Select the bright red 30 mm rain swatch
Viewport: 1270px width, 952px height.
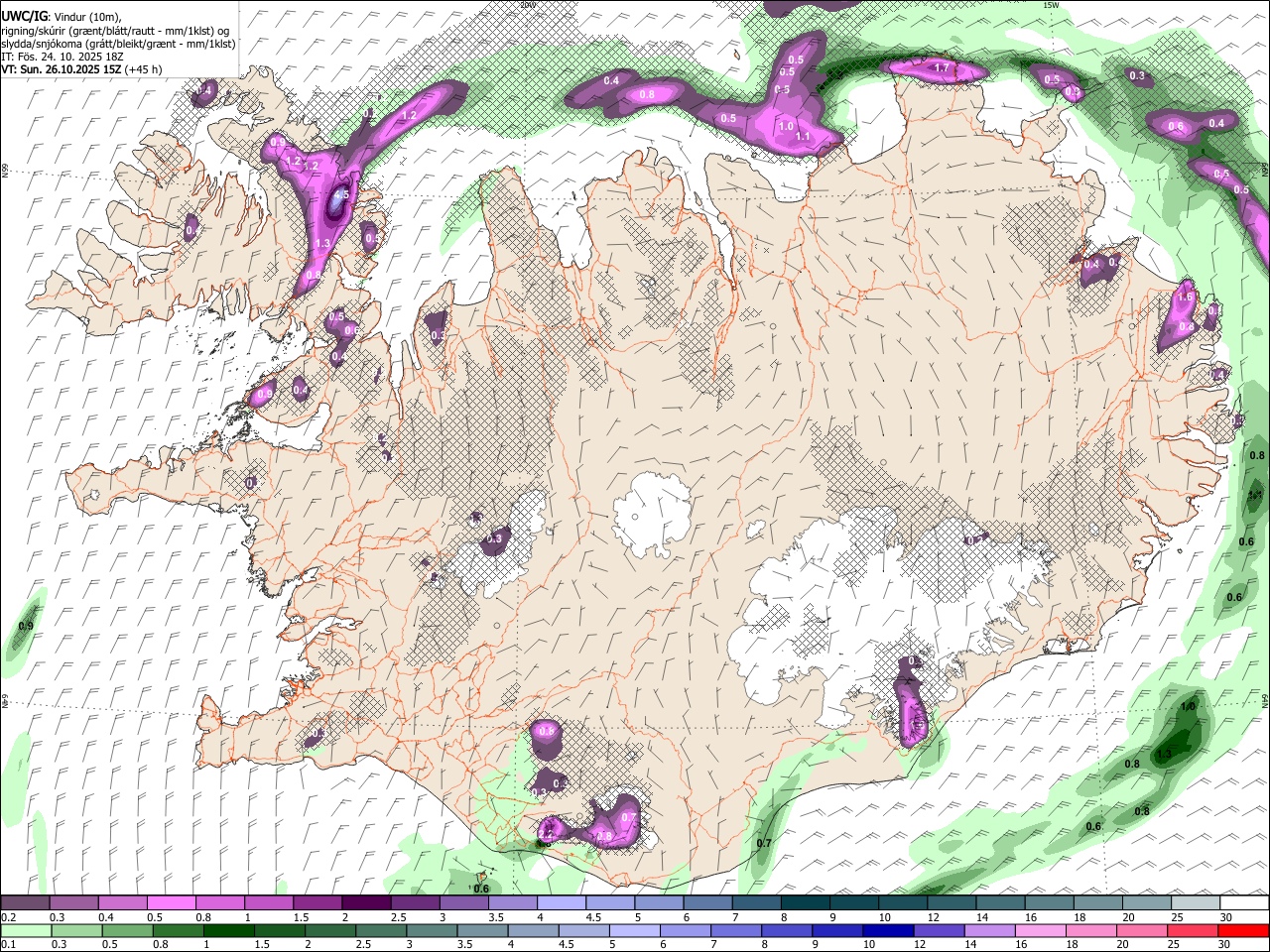[x=1244, y=930]
